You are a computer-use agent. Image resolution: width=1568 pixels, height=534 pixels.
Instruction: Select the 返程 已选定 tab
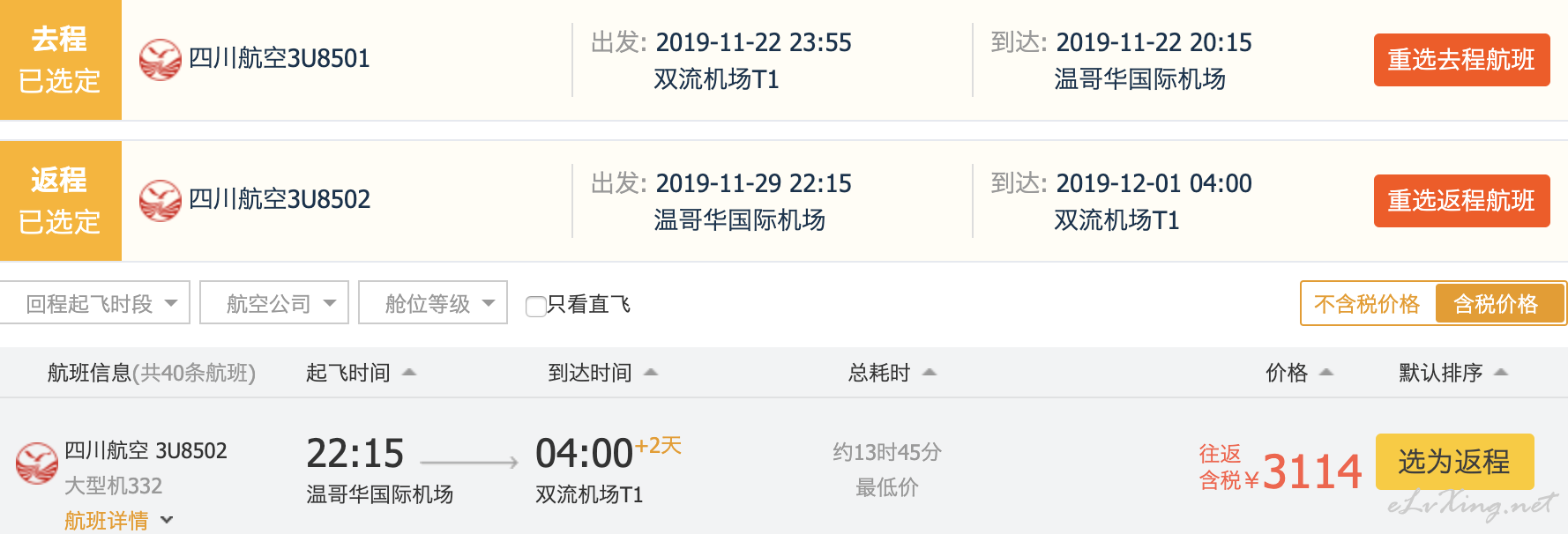point(60,201)
